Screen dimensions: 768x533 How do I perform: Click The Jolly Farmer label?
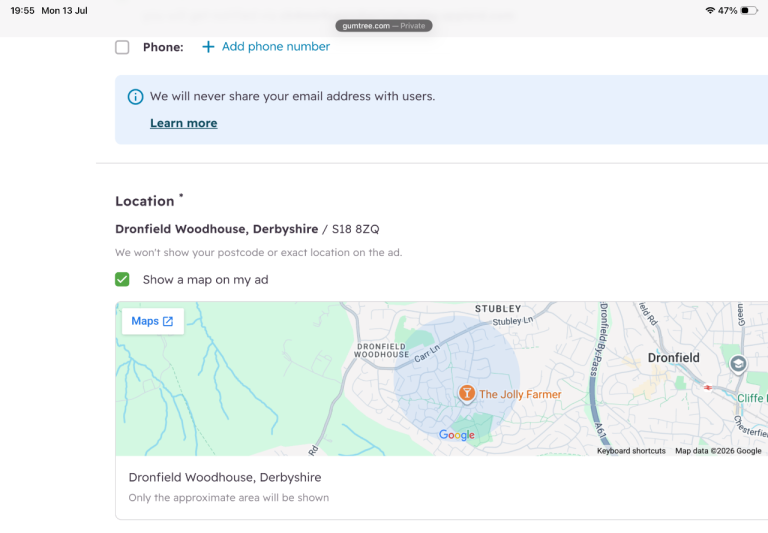[x=520, y=394]
